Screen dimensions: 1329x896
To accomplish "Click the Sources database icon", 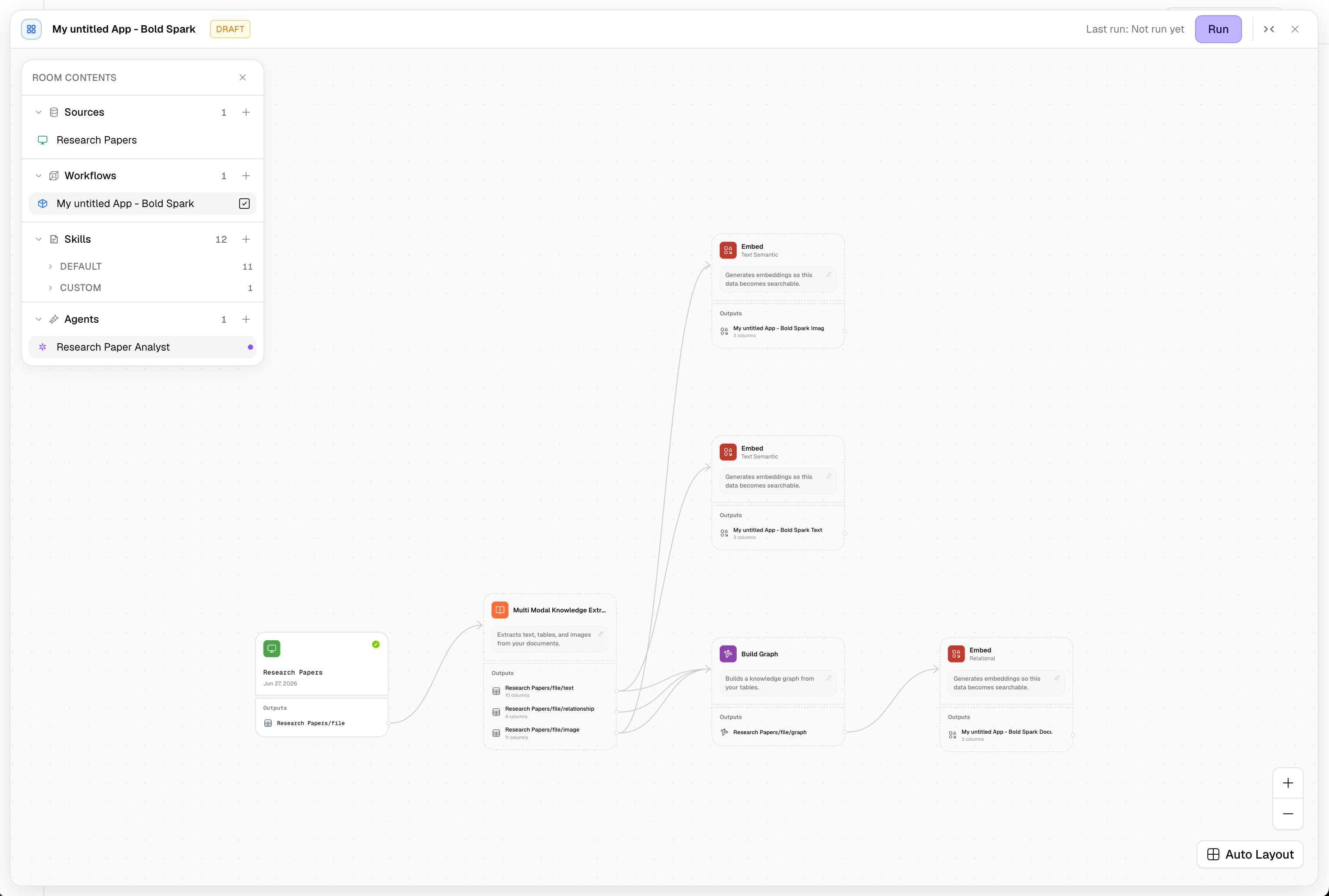I will 54,113.
